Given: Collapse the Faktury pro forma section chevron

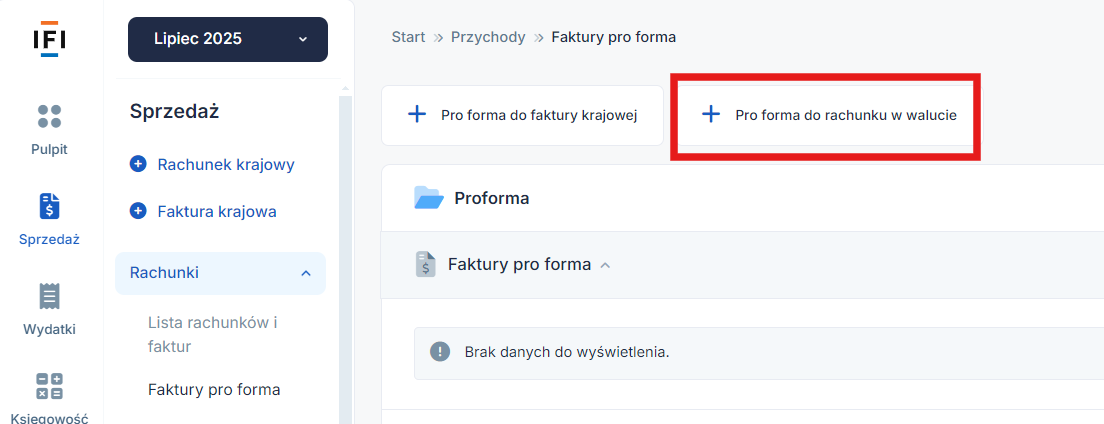Looking at the screenshot, I should 605,266.
